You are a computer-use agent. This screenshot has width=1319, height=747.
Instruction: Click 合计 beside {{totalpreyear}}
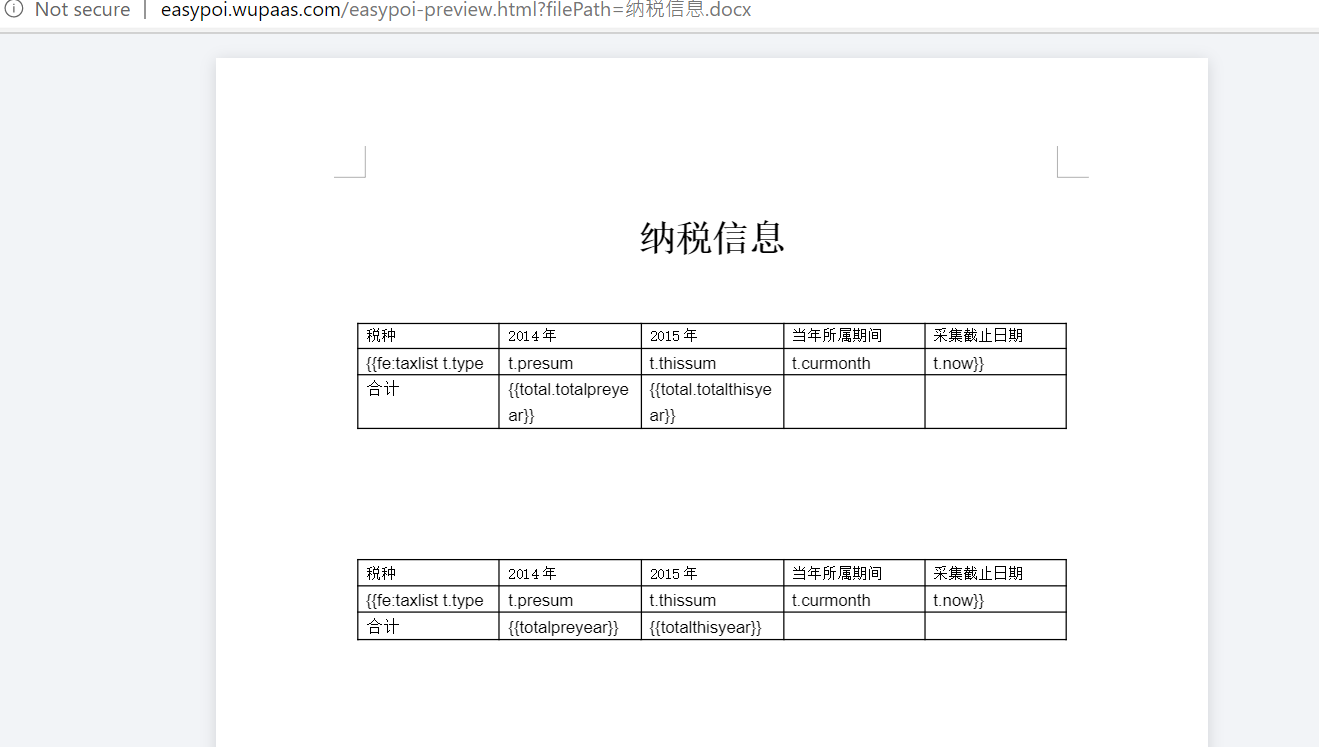383,627
